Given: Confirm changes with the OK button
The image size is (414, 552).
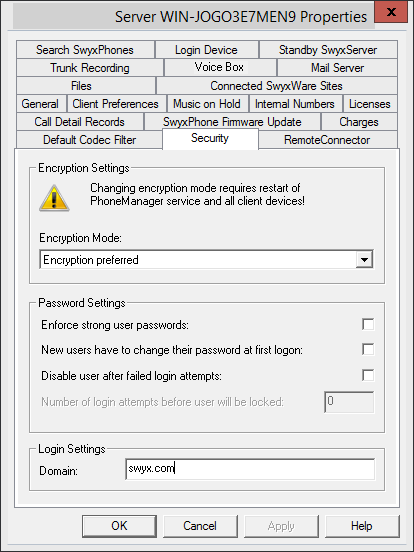Looking at the screenshot, I should point(119,526).
